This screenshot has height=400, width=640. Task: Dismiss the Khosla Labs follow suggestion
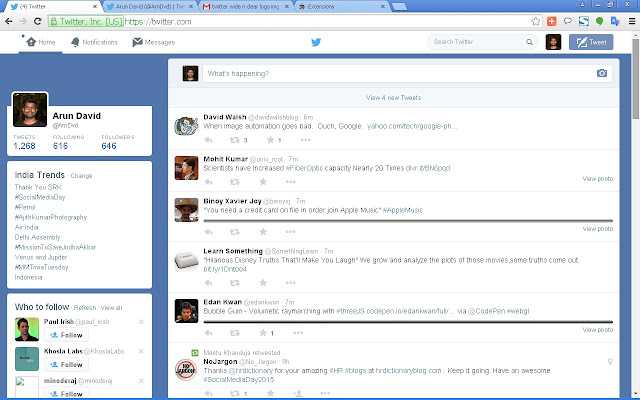pyautogui.click(x=141, y=351)
